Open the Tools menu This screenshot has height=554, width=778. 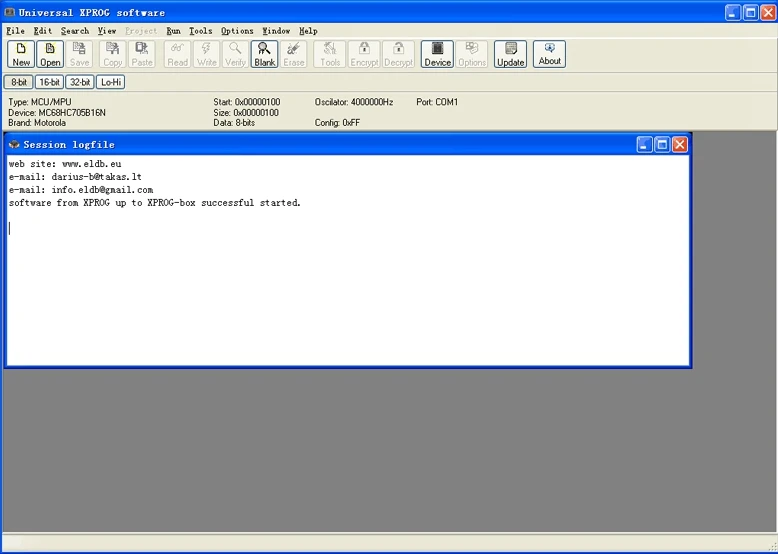[200, 31]
